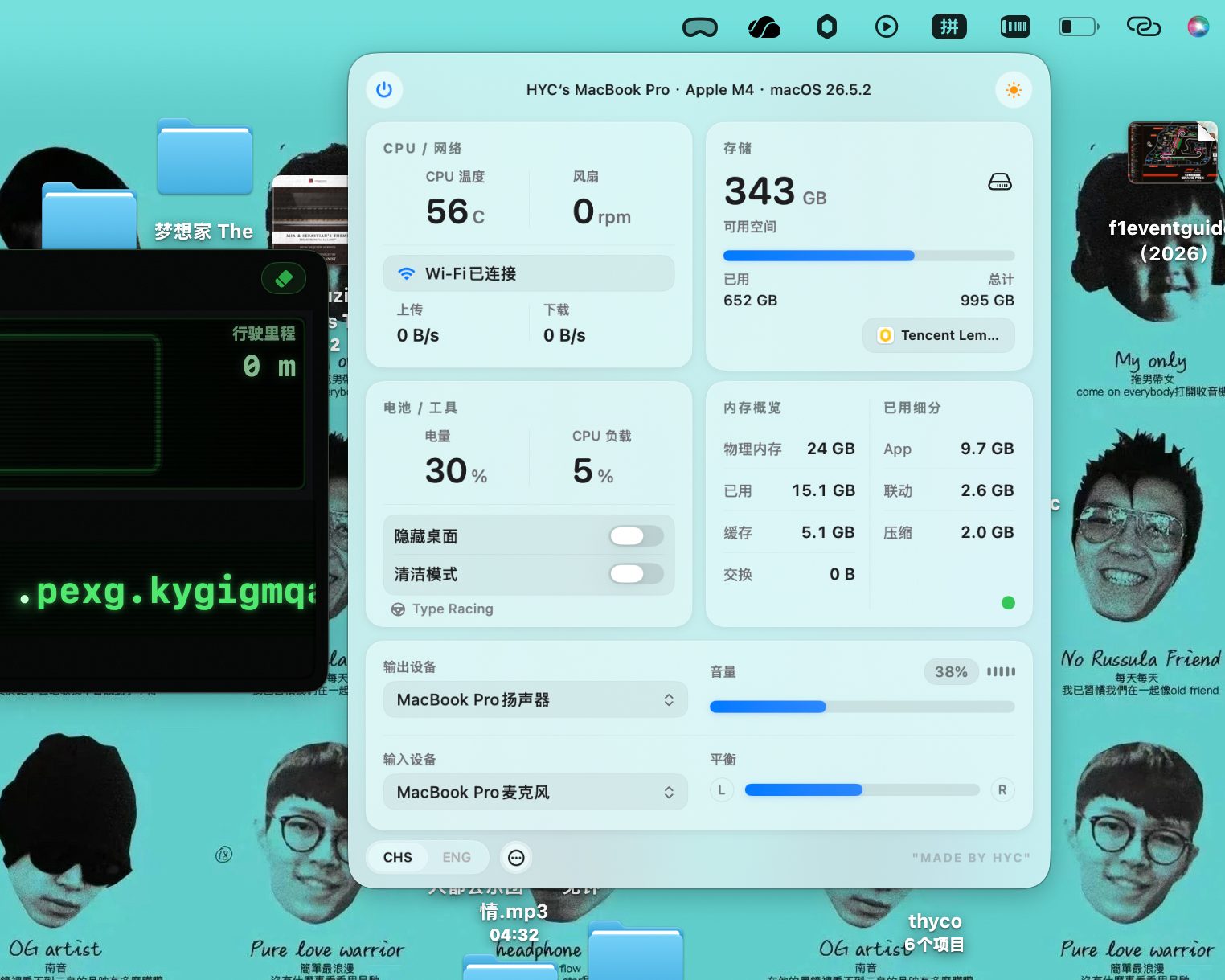Open the output device MacBook Pro扬声器 dropdown

[535, 699]
